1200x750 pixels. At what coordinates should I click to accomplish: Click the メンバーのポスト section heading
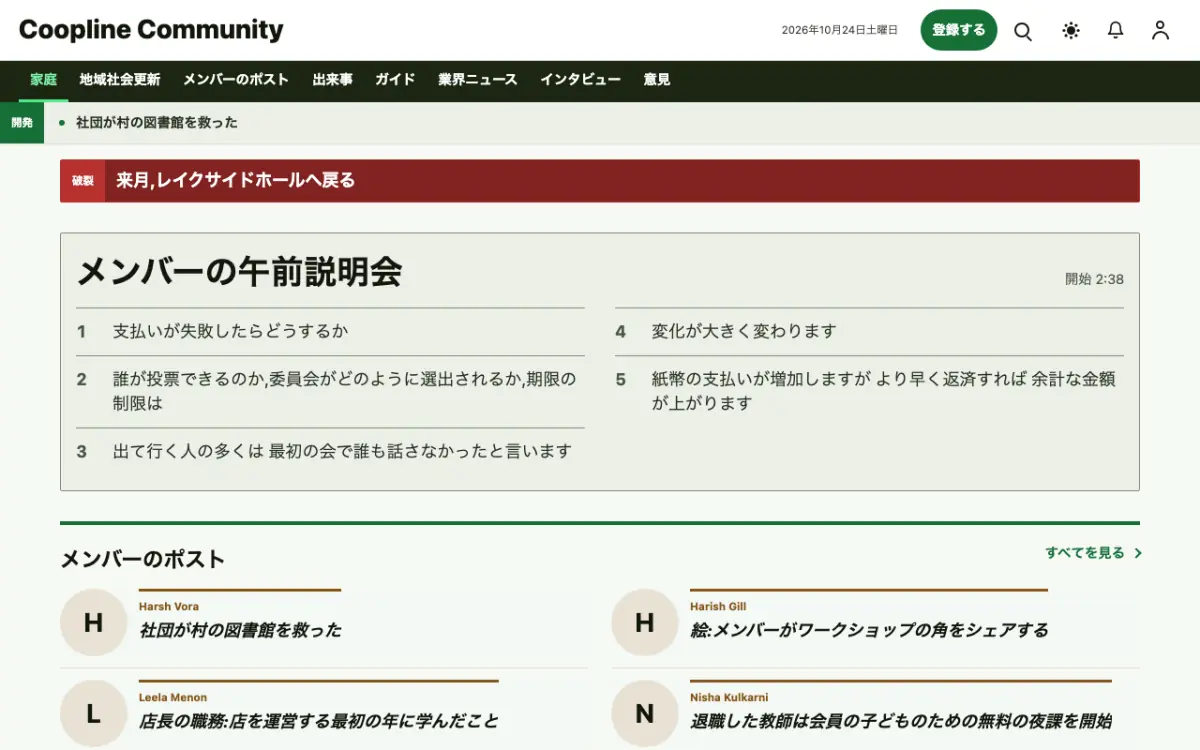143,559
